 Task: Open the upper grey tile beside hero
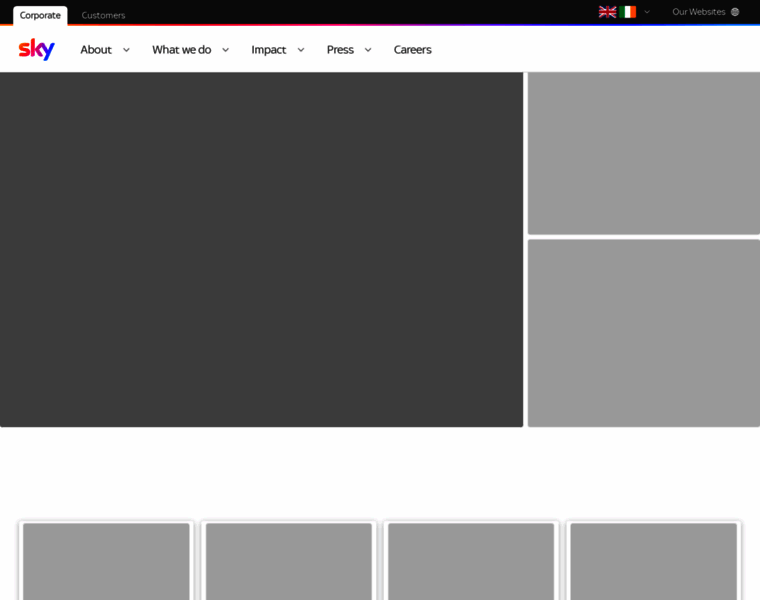tap(644, 153)
